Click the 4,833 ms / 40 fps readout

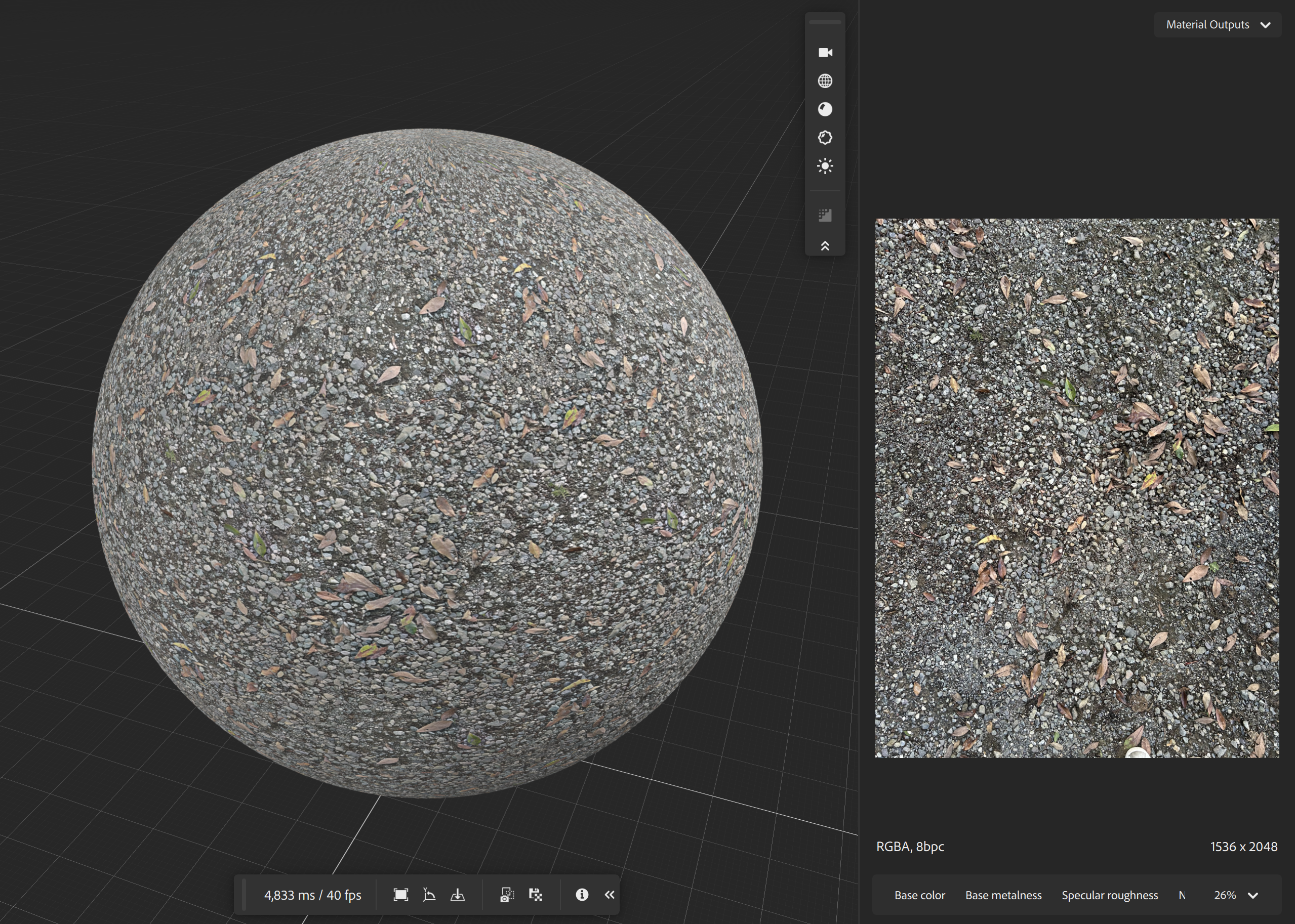(312, 895)
